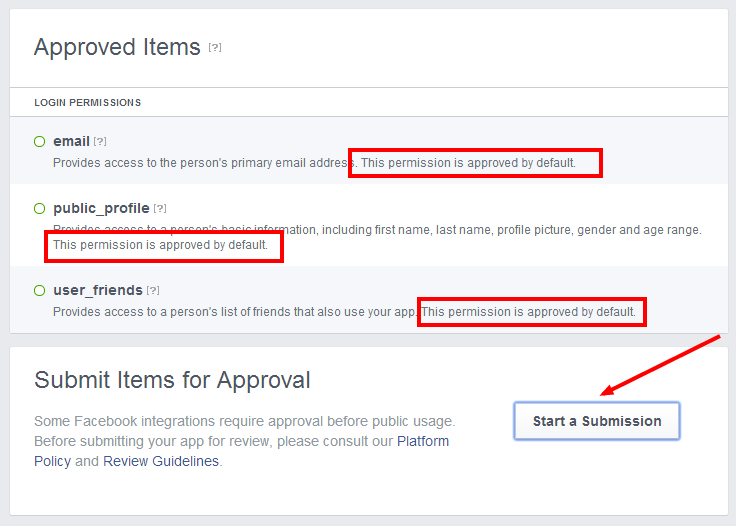Select the user_friends permission name
This screenshot has width=736, height=526.
[98, 290]
